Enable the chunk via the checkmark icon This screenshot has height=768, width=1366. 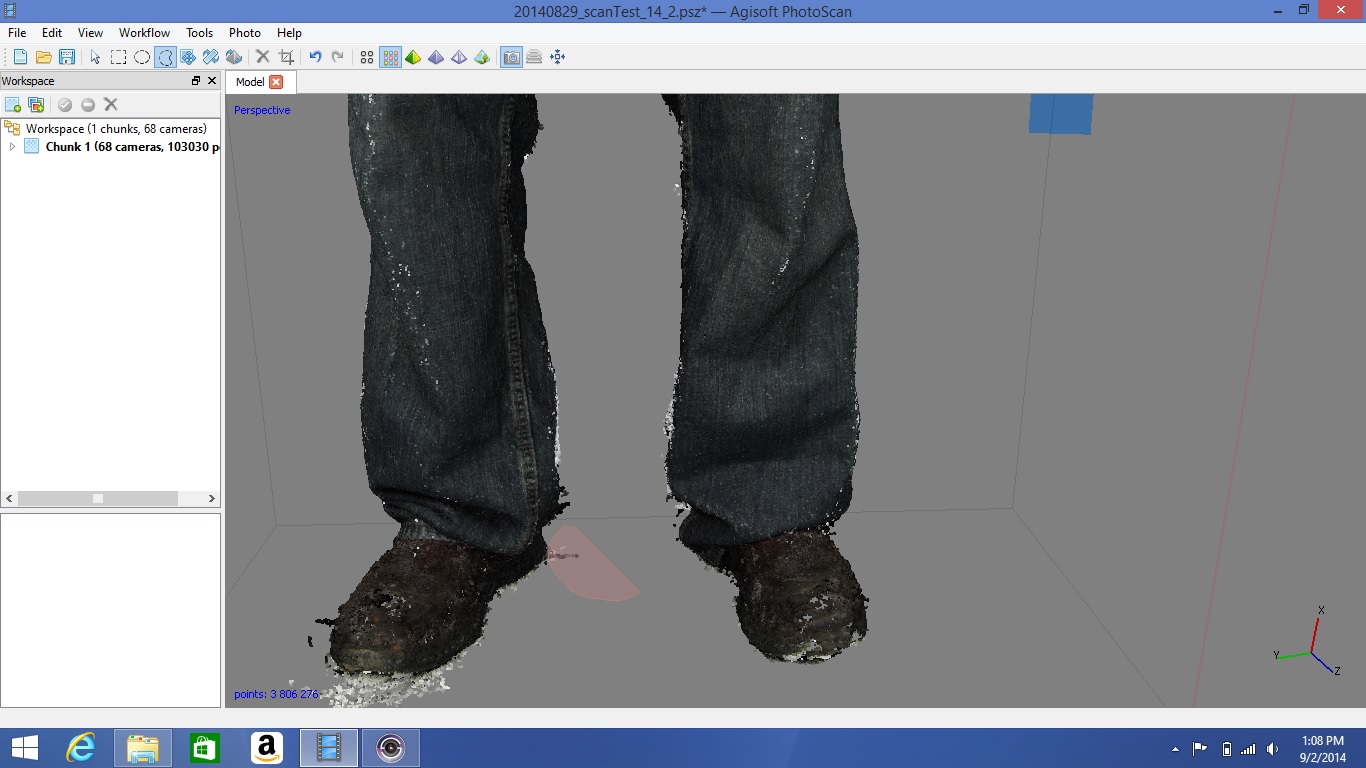point(64,104)
